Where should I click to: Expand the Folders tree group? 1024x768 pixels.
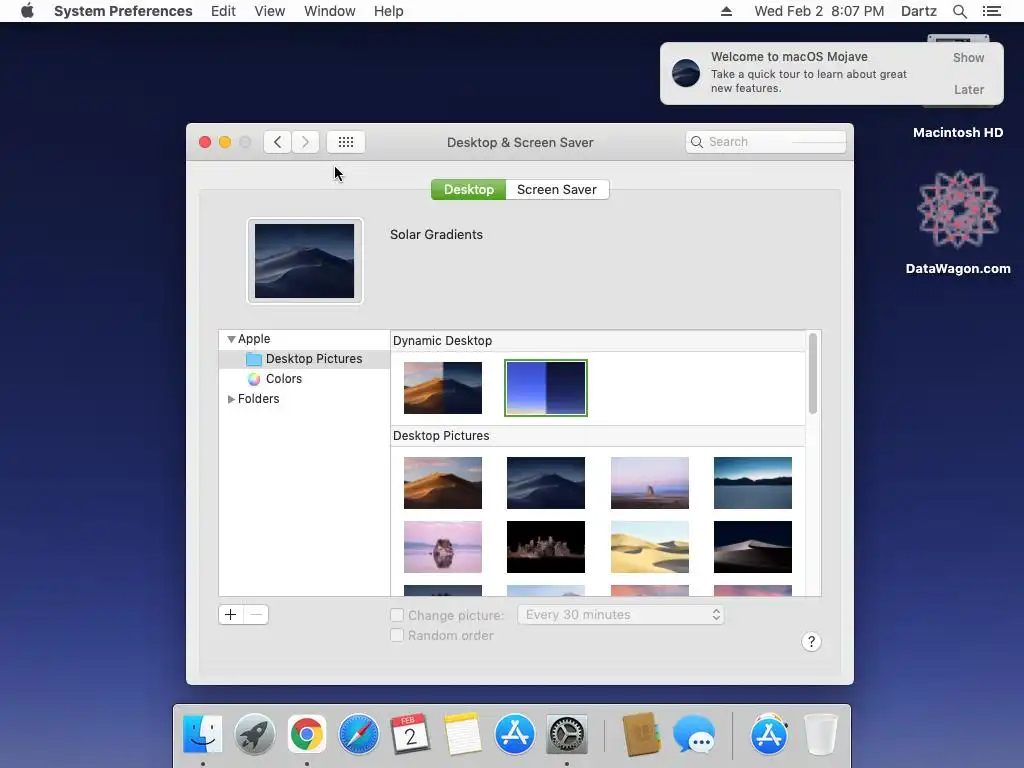point(231,399)
